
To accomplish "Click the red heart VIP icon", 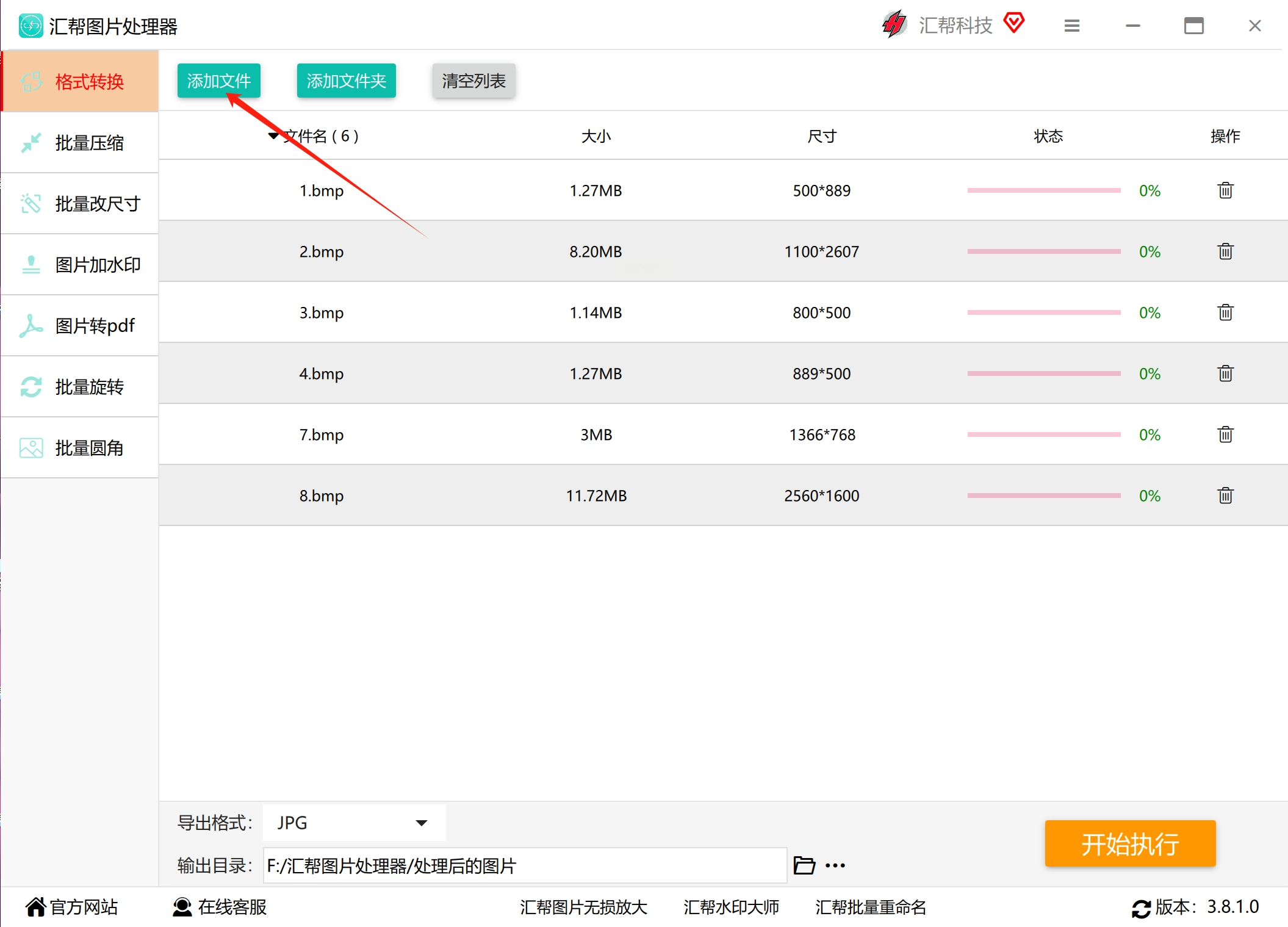I will (x=1014, y=23).
